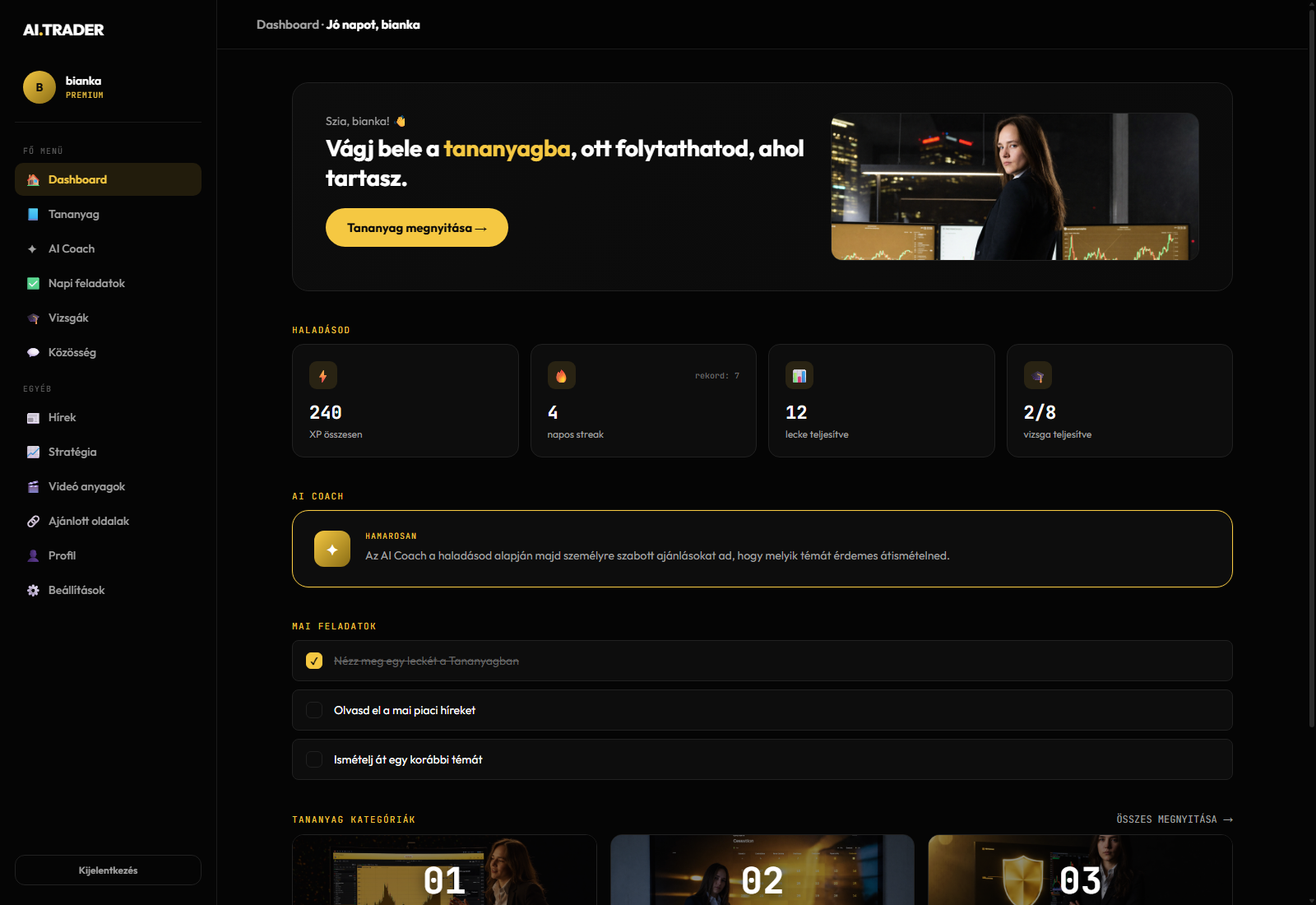
Task: Uncheck the 'Nézz meg egy leckét' task
Action: [x=314, y=661]
